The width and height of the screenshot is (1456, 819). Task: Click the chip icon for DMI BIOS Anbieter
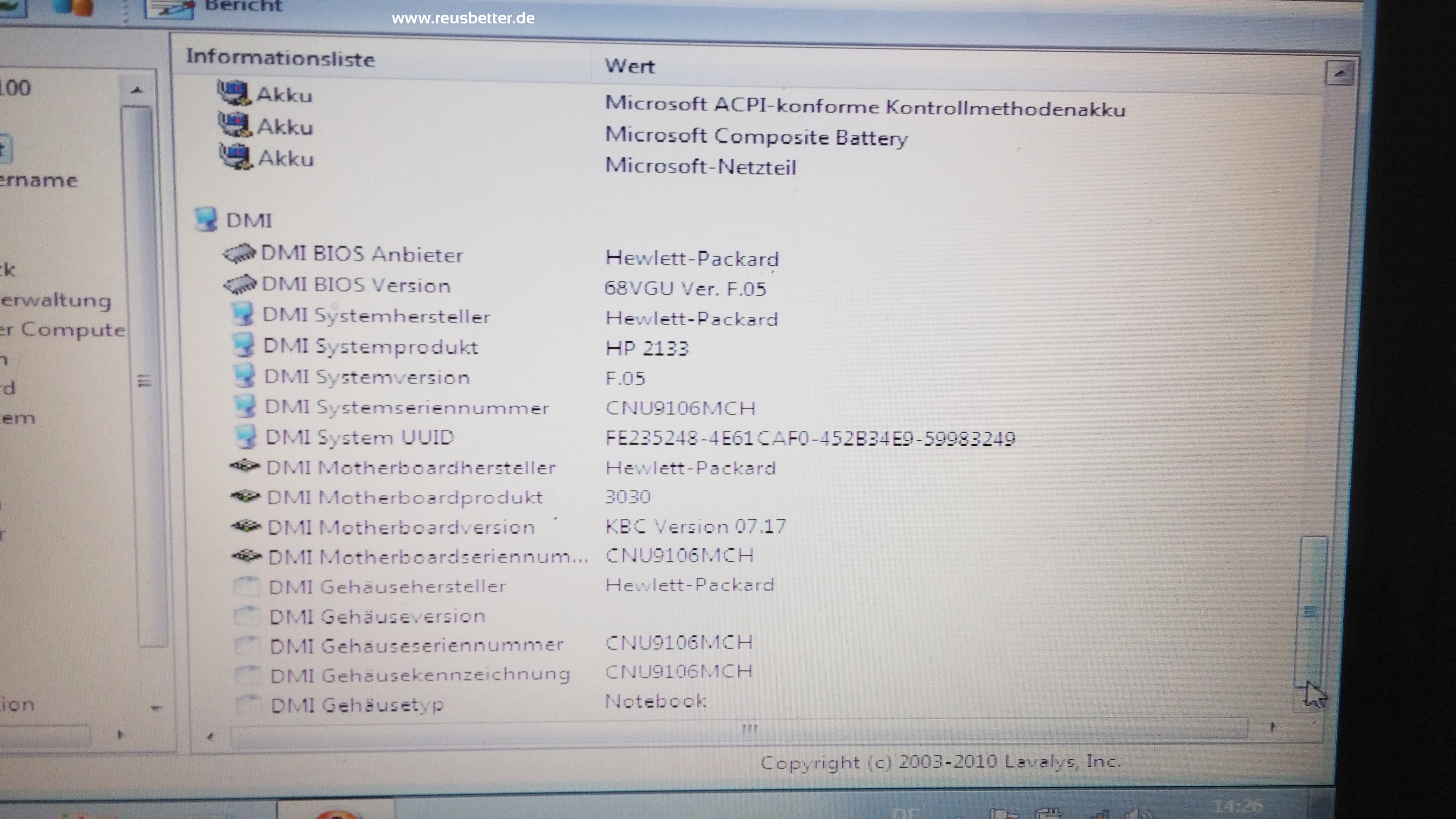coord(240,254)
